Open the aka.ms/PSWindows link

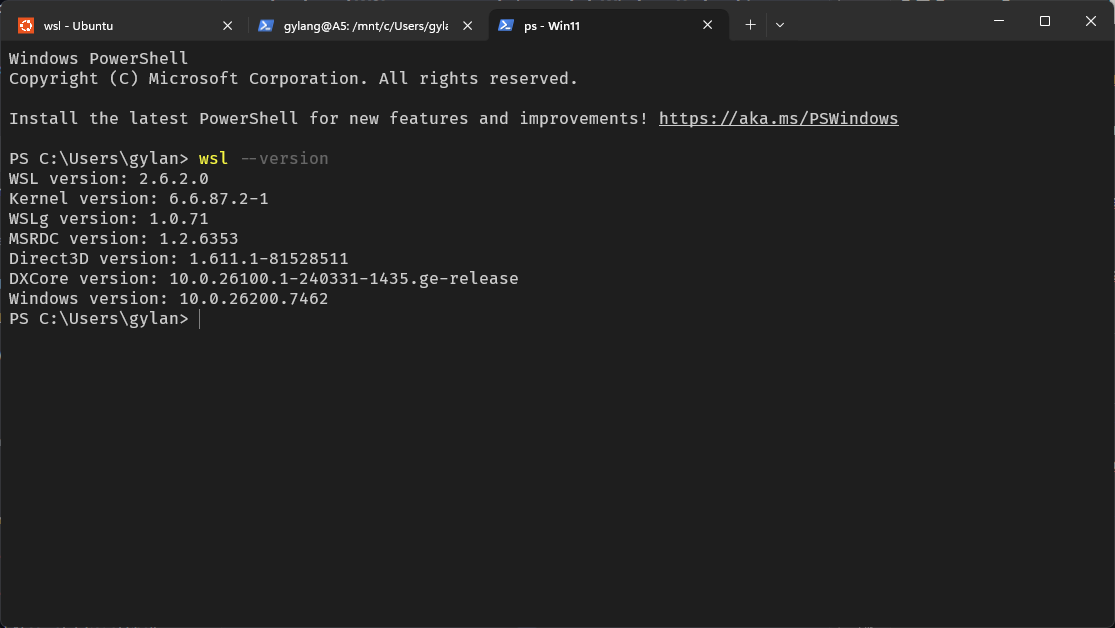(778, 119)
